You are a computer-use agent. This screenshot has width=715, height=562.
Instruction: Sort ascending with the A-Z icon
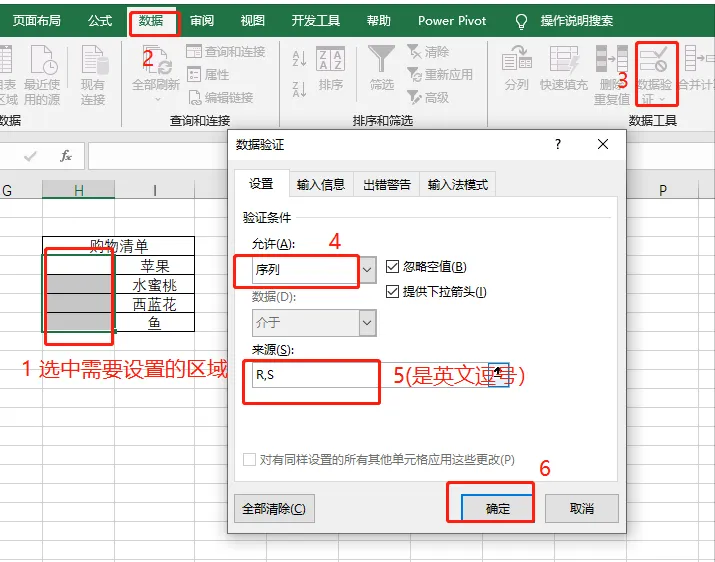point(299,58)
